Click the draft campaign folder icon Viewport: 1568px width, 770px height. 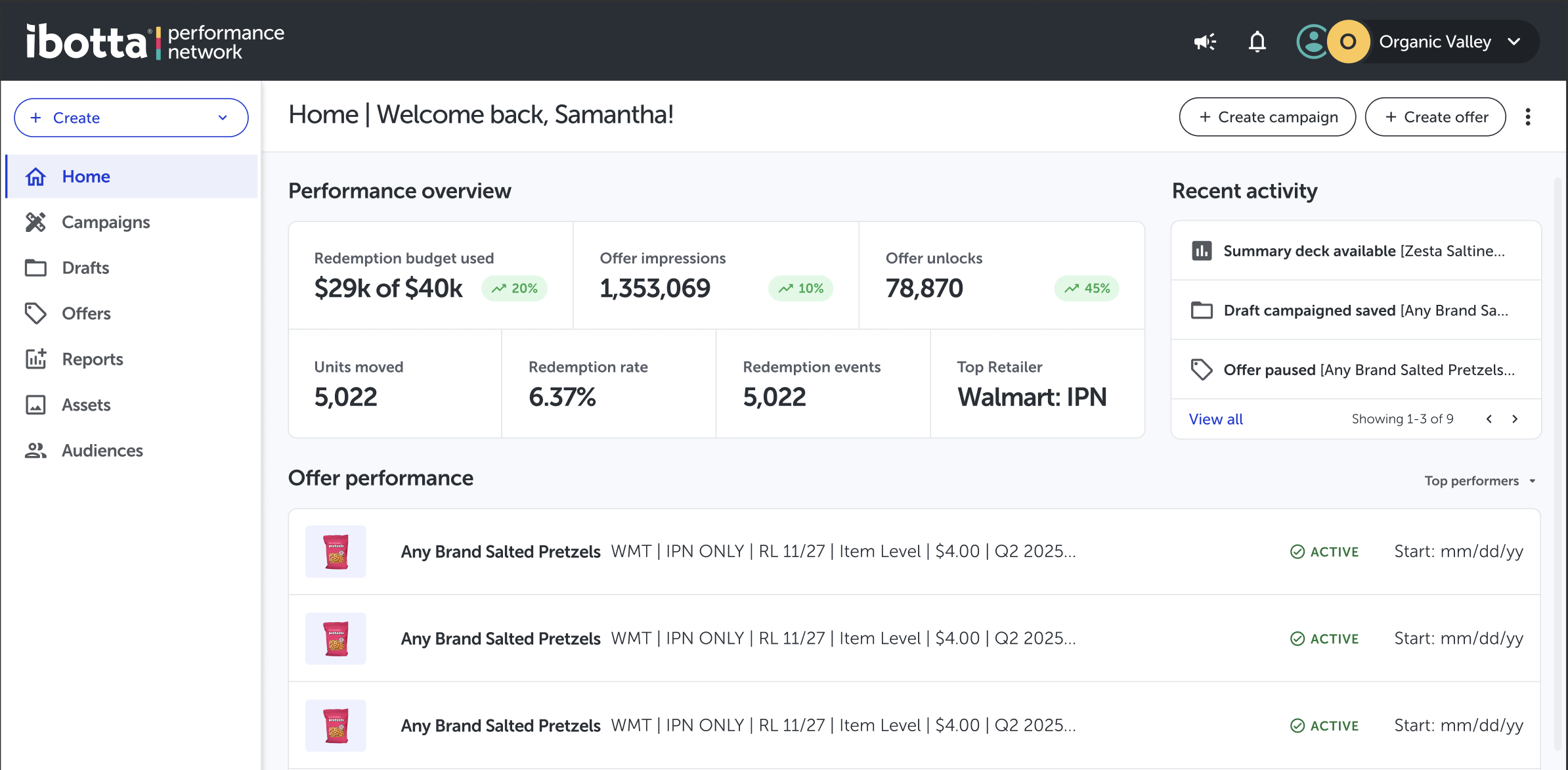[x=1202, y=310]
